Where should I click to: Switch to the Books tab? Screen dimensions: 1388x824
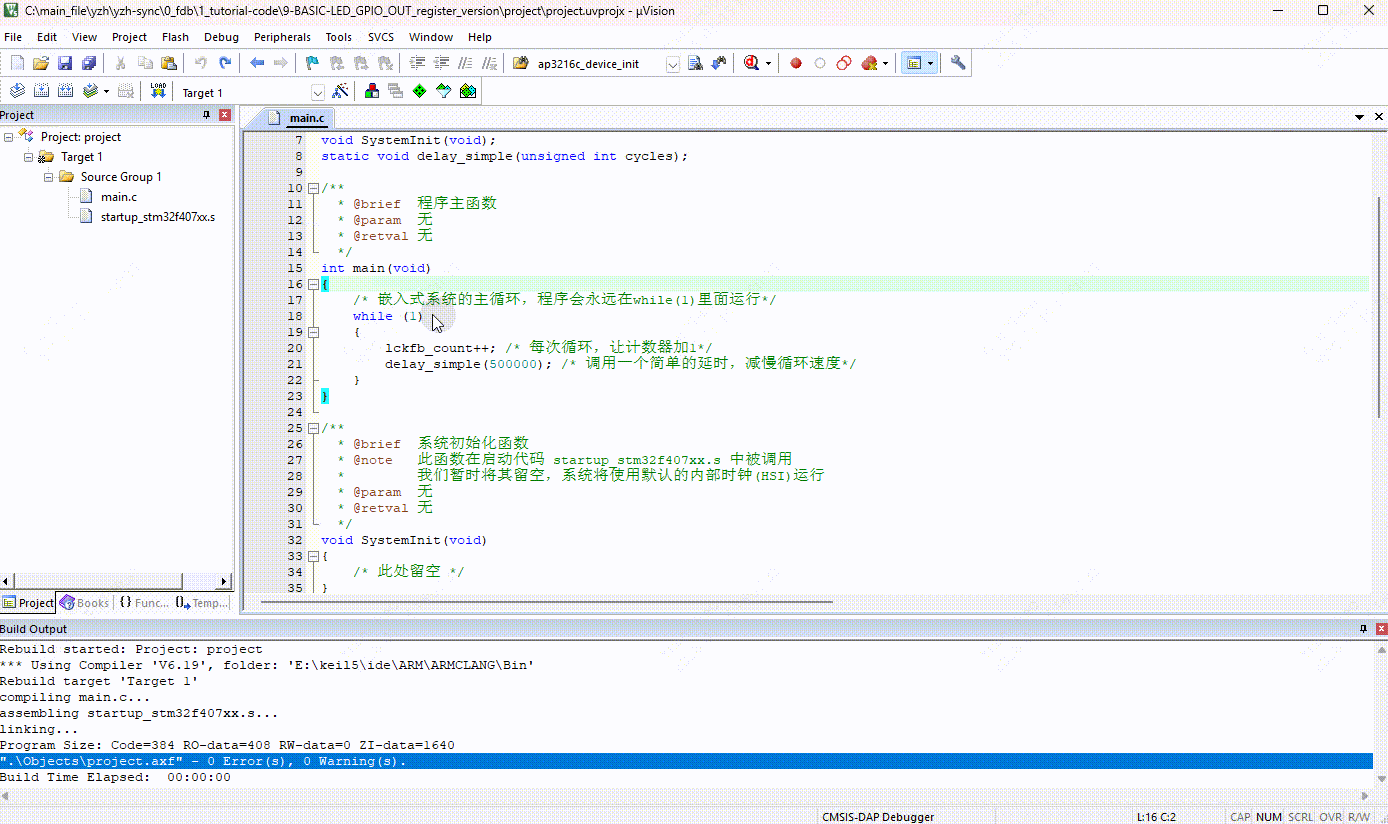pos(85,603)
